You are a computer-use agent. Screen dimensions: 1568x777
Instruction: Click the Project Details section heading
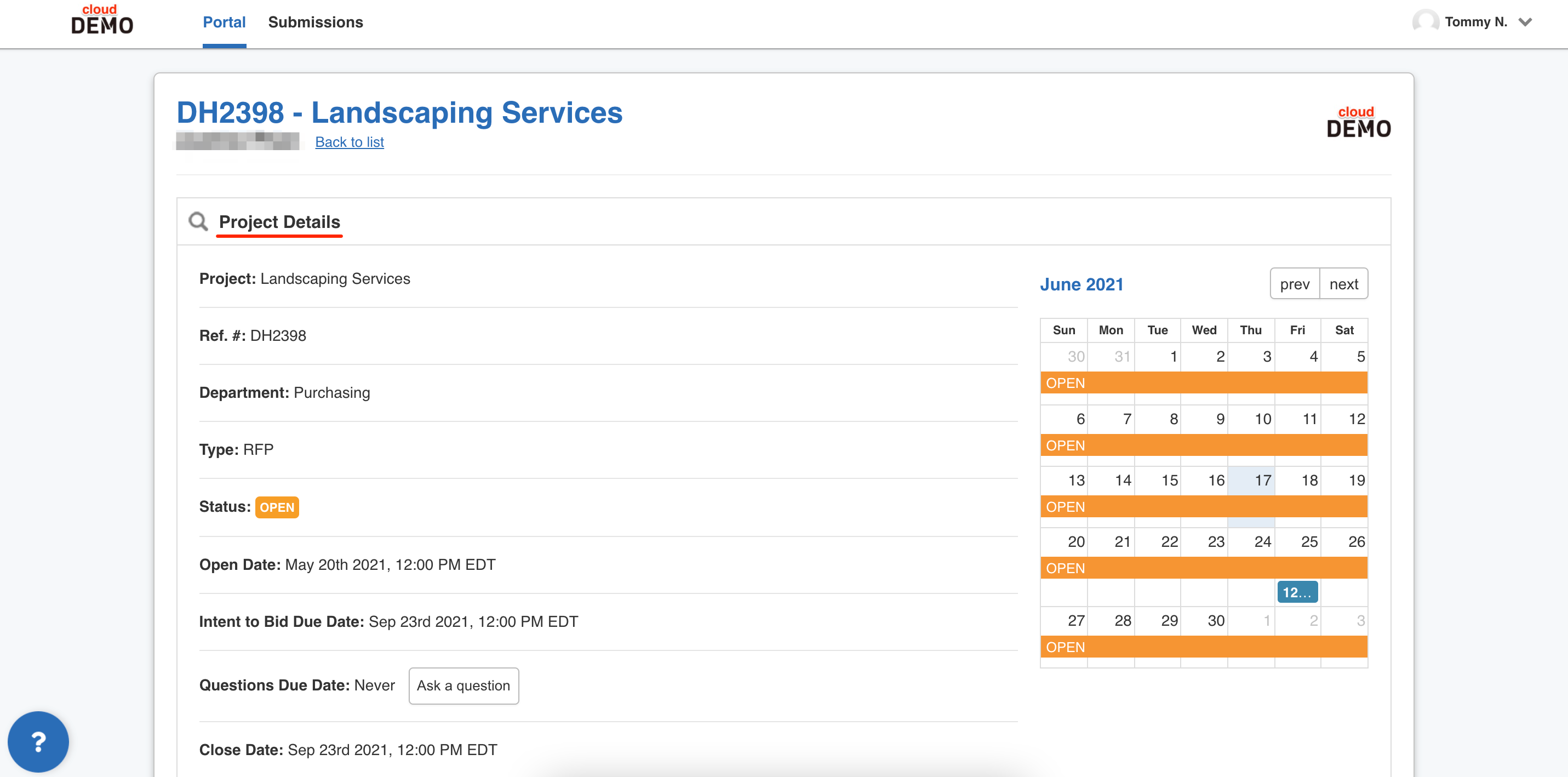(279, 222)
